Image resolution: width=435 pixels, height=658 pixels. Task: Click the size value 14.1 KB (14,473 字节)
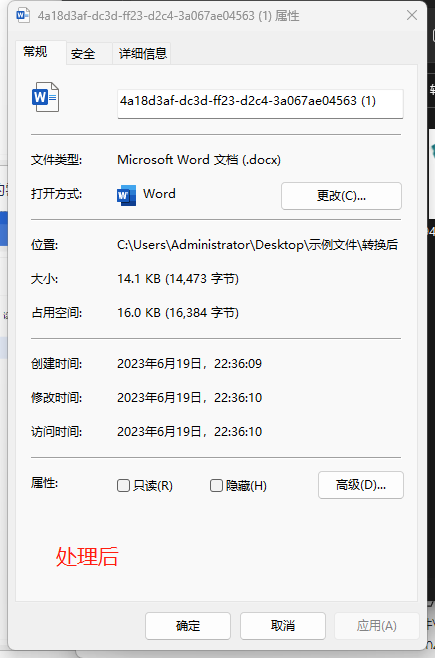point(178,279)
